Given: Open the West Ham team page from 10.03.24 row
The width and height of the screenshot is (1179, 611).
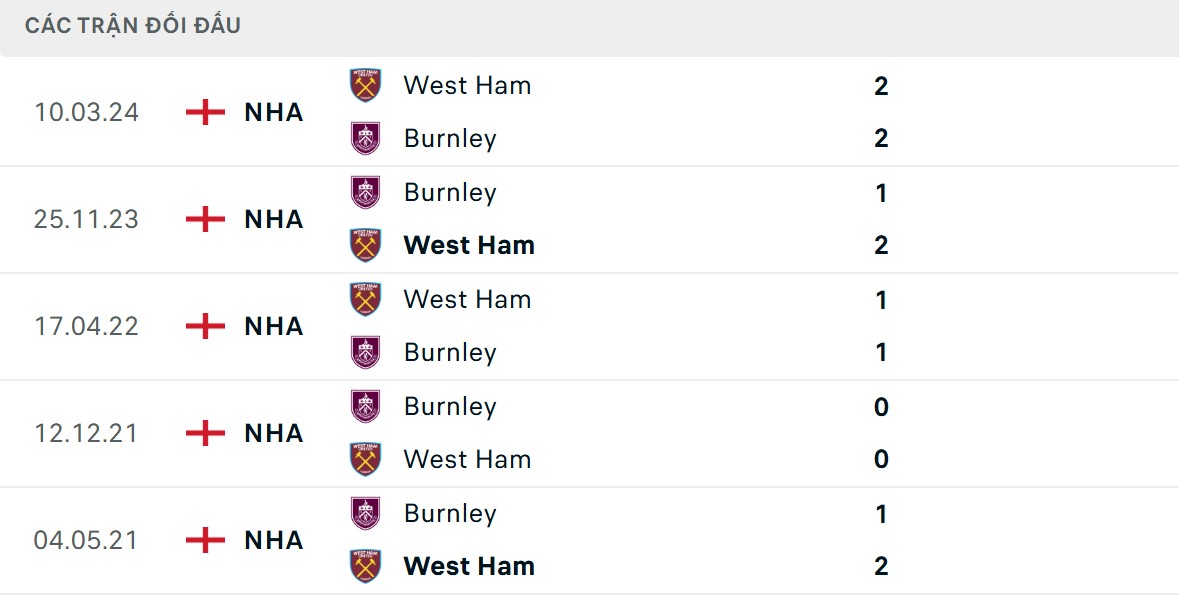Looking at the screenshot, I should click(467, 85).
